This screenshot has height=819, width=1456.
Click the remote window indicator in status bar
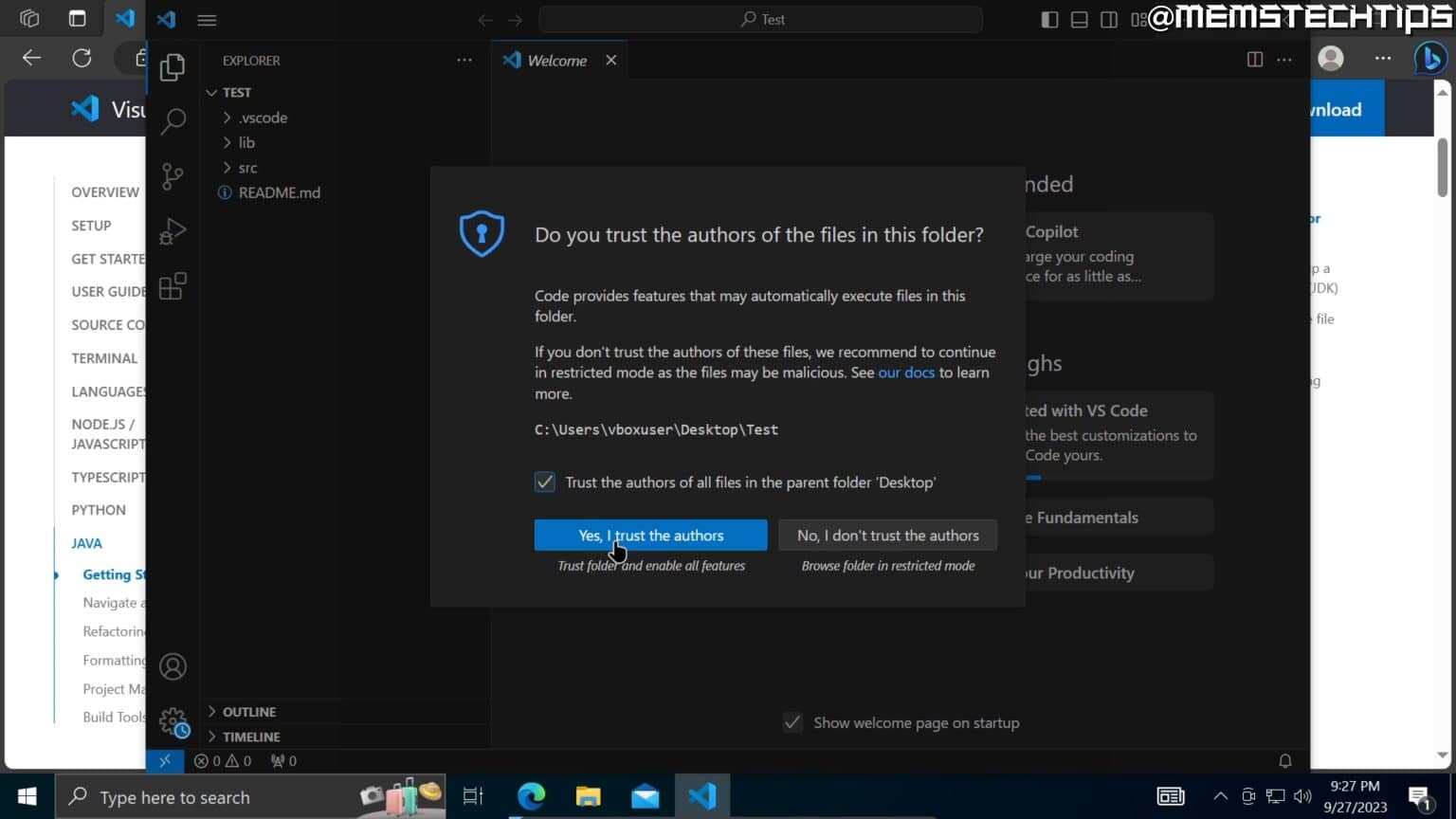(x=165, y=760)
